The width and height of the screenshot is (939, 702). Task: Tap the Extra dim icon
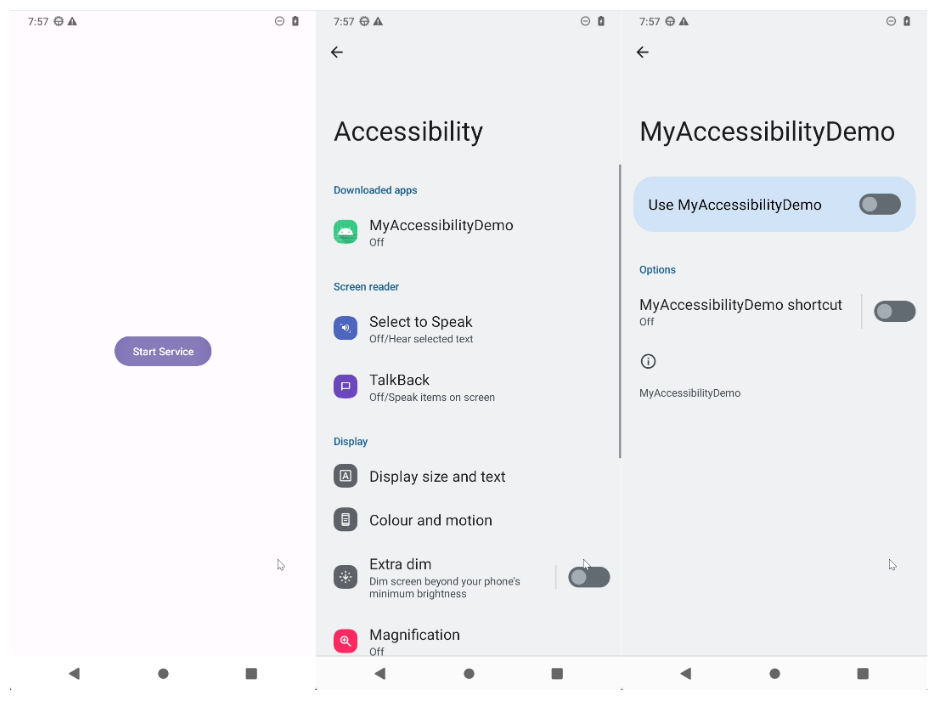click(345, 577)
